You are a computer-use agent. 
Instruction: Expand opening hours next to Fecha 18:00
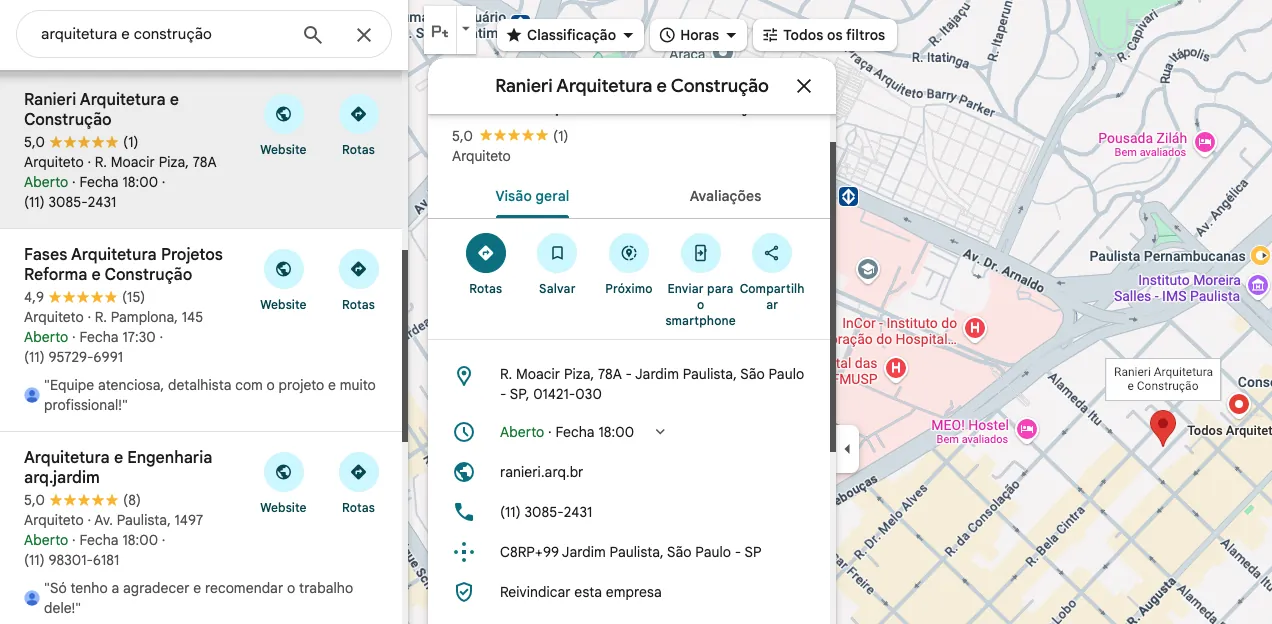point(660,432)
